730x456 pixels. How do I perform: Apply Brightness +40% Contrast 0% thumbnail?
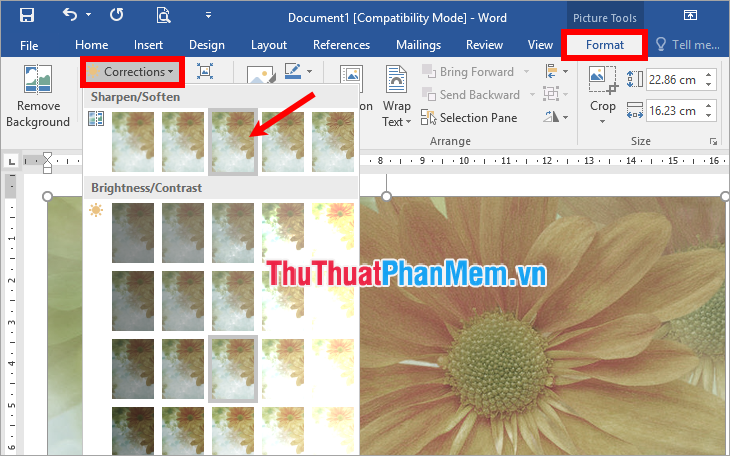333,369
